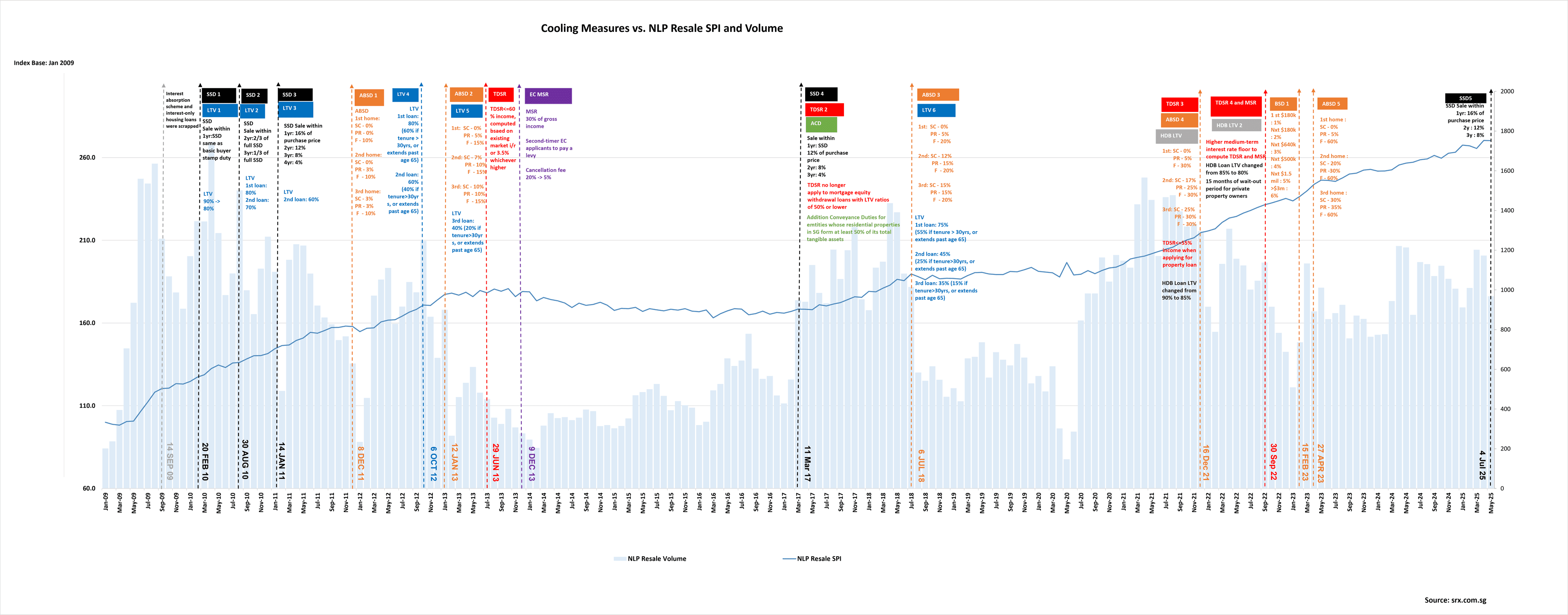1568x615 pixels.
Task: Select the blue LTV 6 label box
Action: click(936, 111)
